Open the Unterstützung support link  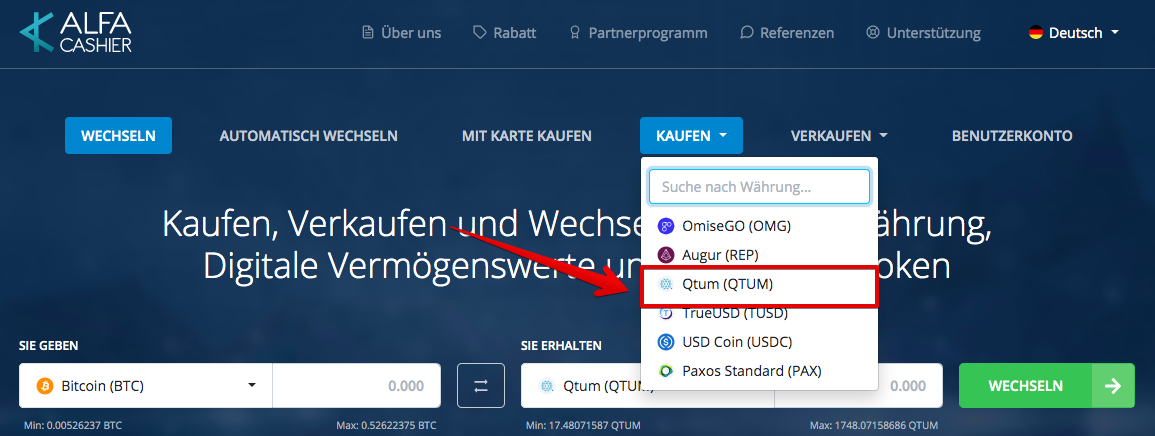(x=924, y=32)
